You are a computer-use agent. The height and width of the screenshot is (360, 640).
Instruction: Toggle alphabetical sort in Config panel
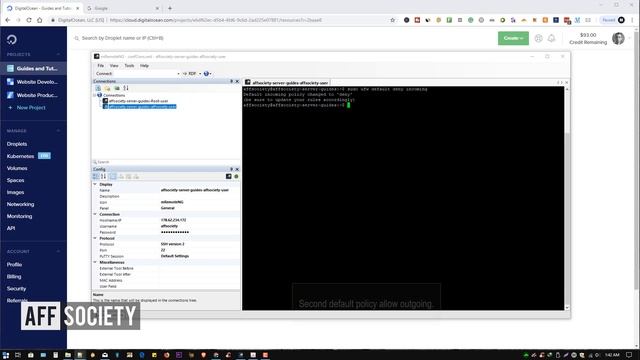click(x=104, y=177)
